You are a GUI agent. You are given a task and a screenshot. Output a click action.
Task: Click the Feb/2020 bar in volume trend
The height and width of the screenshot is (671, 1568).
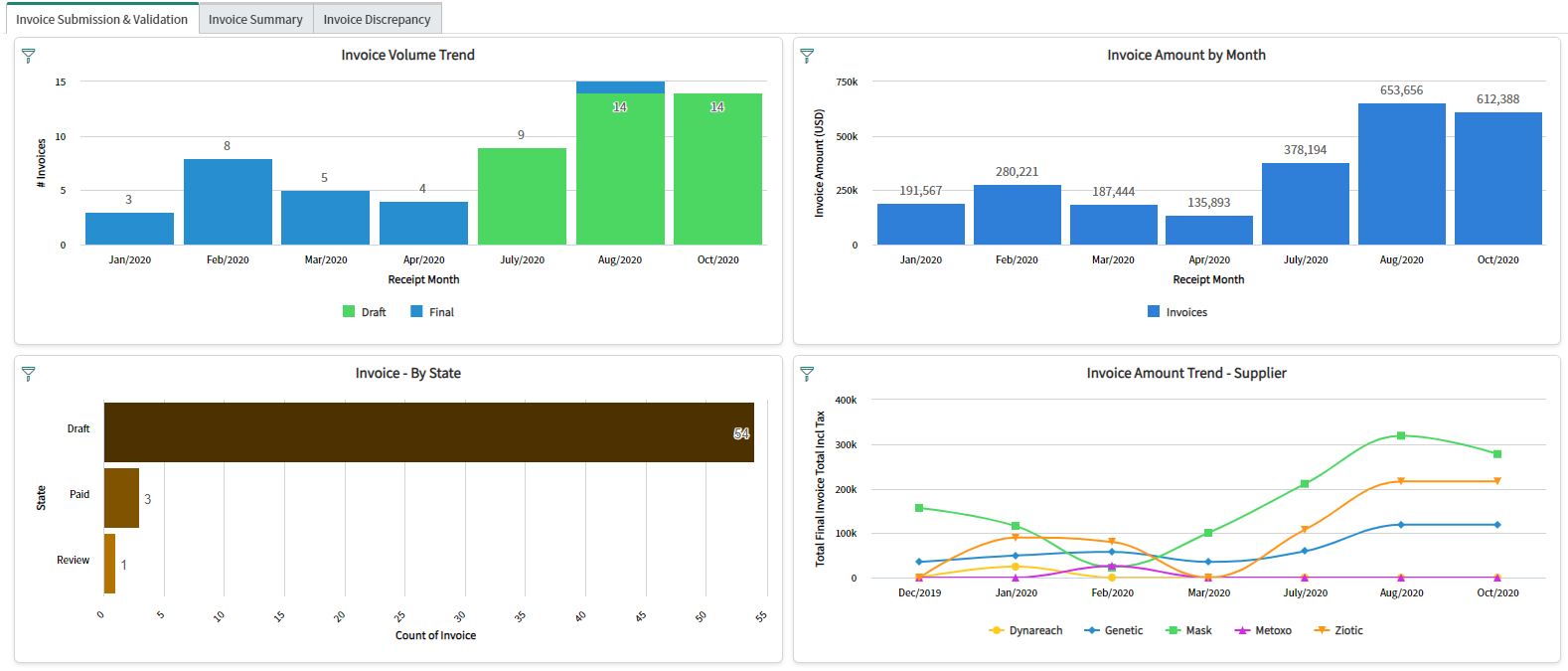[x=228, y=202]
